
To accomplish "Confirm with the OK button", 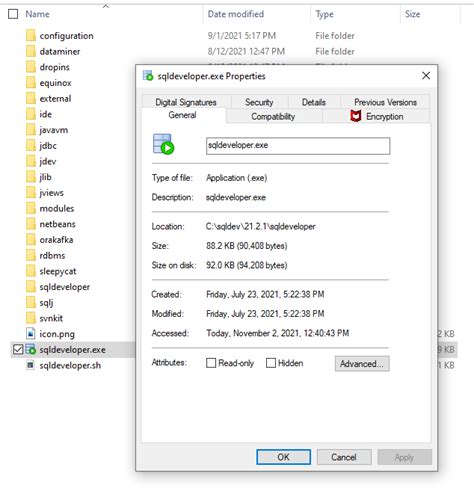I will click(283, 457).
